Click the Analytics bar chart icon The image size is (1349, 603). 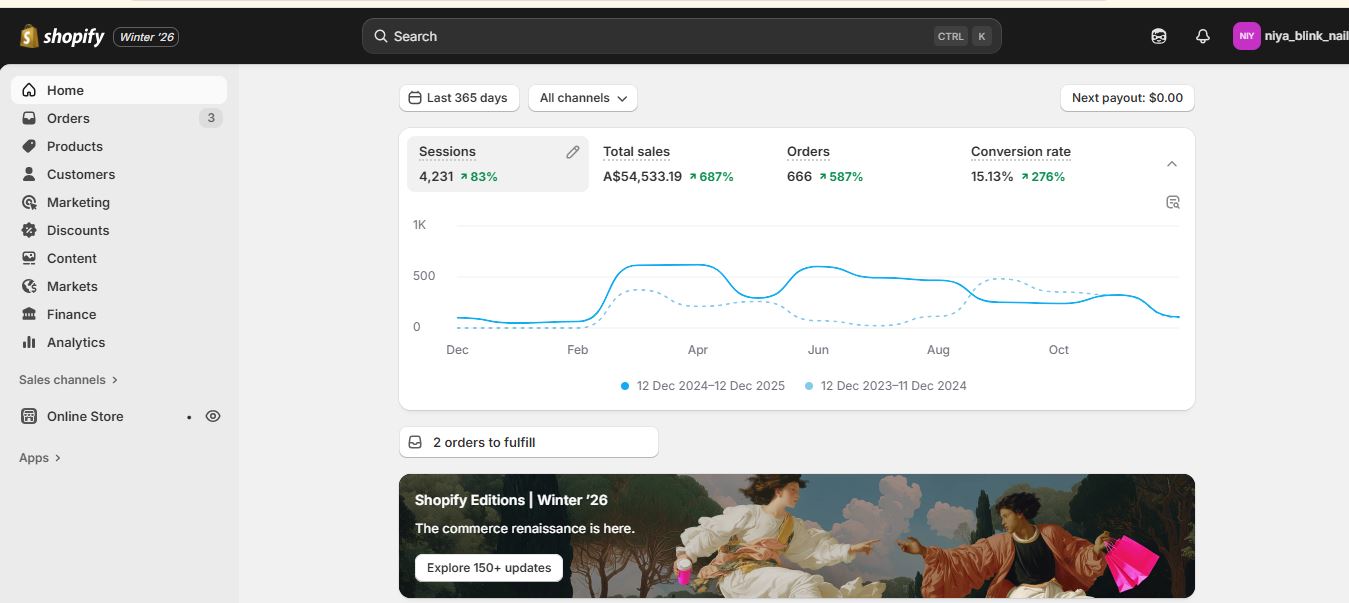coord(29,342)
